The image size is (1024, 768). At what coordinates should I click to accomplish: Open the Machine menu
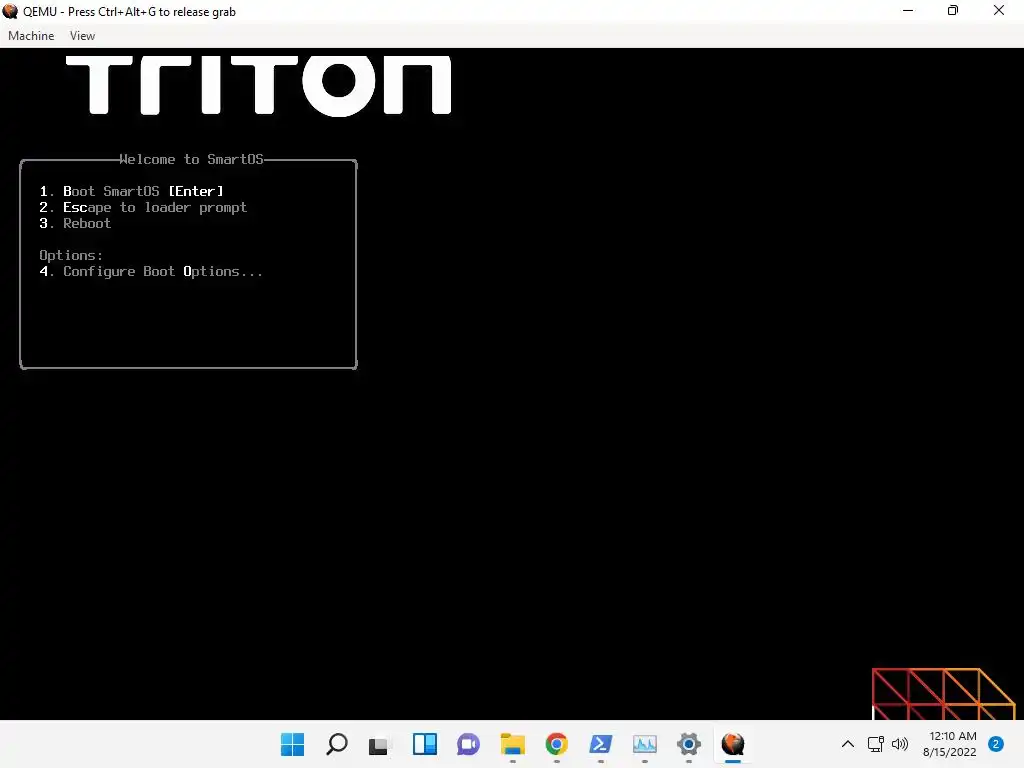(31, 36)
